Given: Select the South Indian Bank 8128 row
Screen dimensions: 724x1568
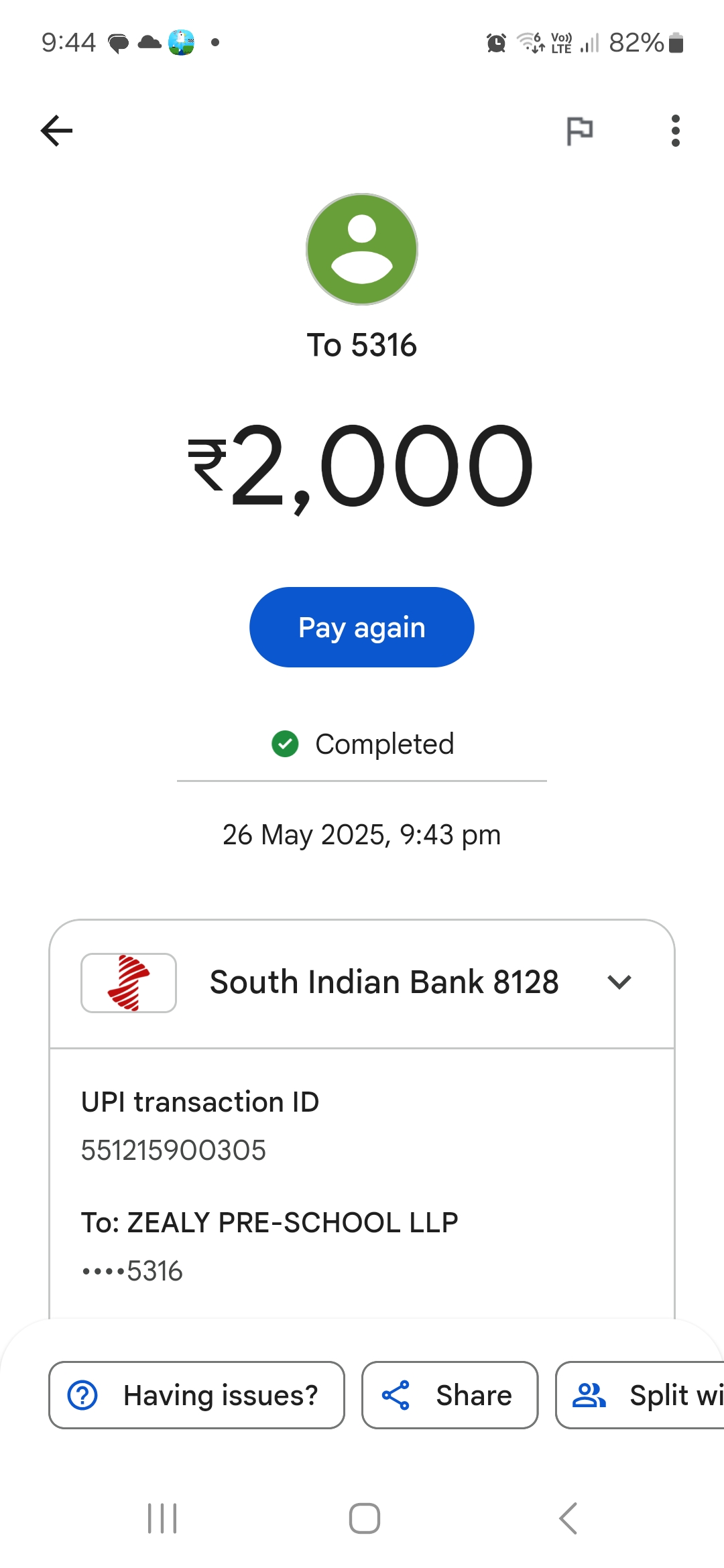Looking at the screenshot, I should pos(383,982).
